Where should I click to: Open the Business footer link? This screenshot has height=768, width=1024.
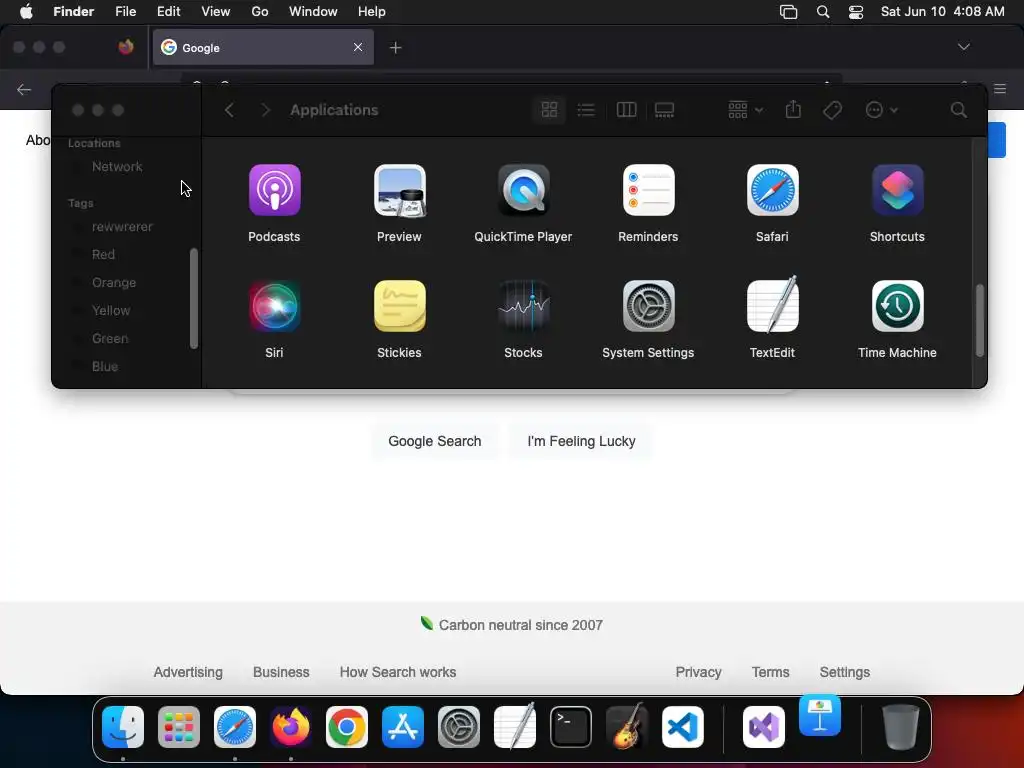[281, 672]
